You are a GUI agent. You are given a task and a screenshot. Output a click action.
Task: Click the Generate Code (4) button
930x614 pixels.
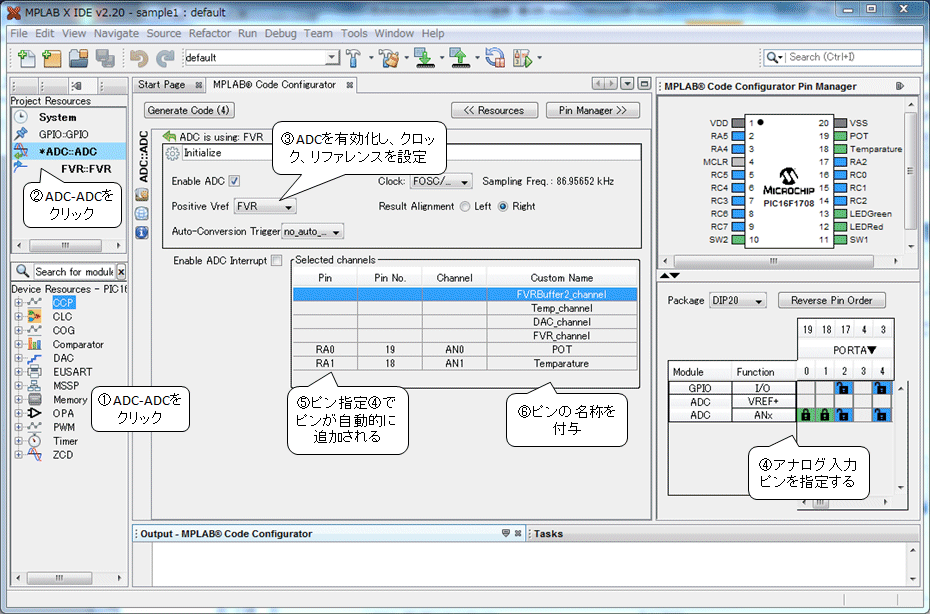pyautogui.click(x=189, y=110)
